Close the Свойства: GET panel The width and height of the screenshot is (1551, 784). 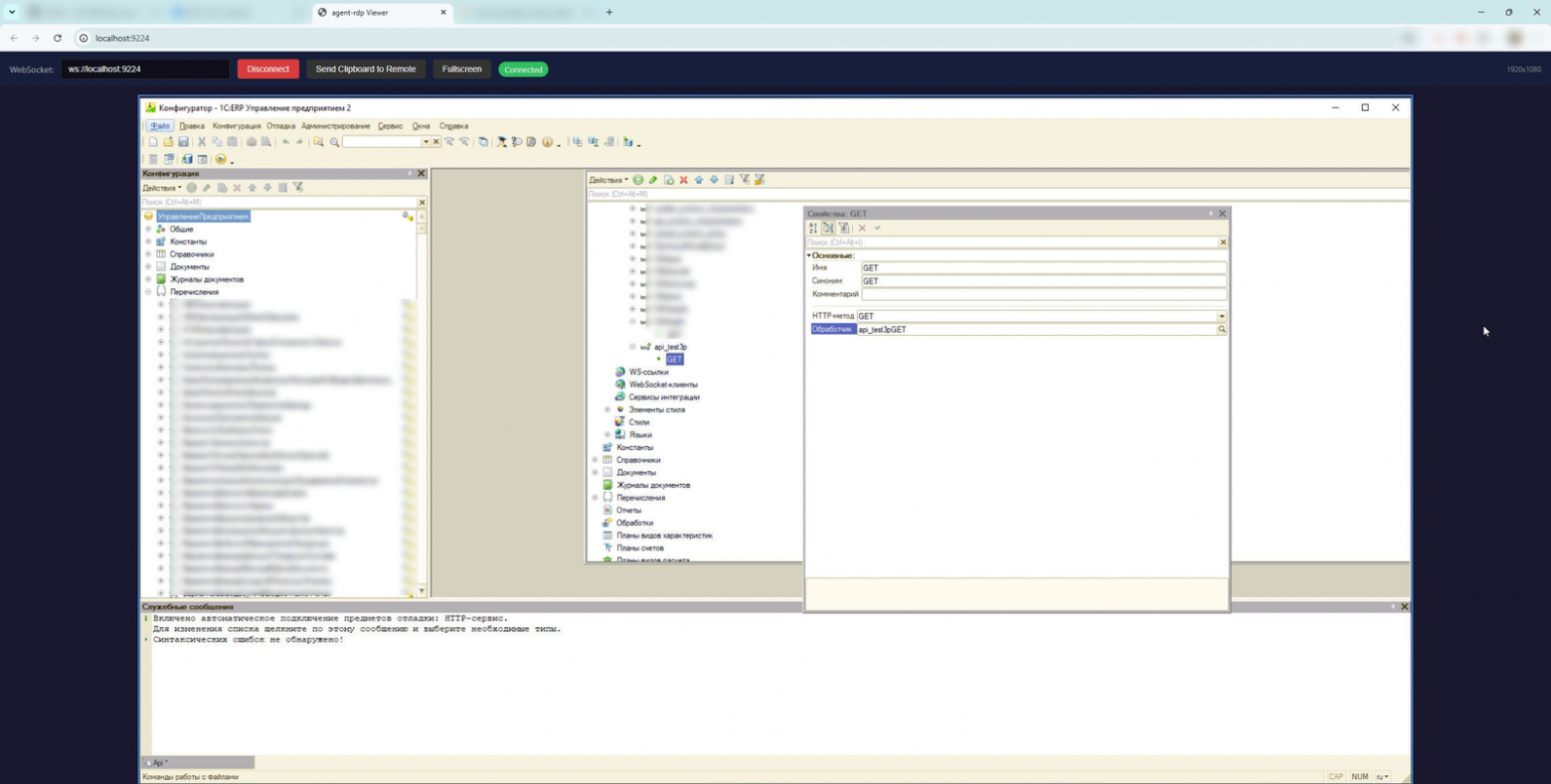pyautogui.click(x=1223, y=214)
